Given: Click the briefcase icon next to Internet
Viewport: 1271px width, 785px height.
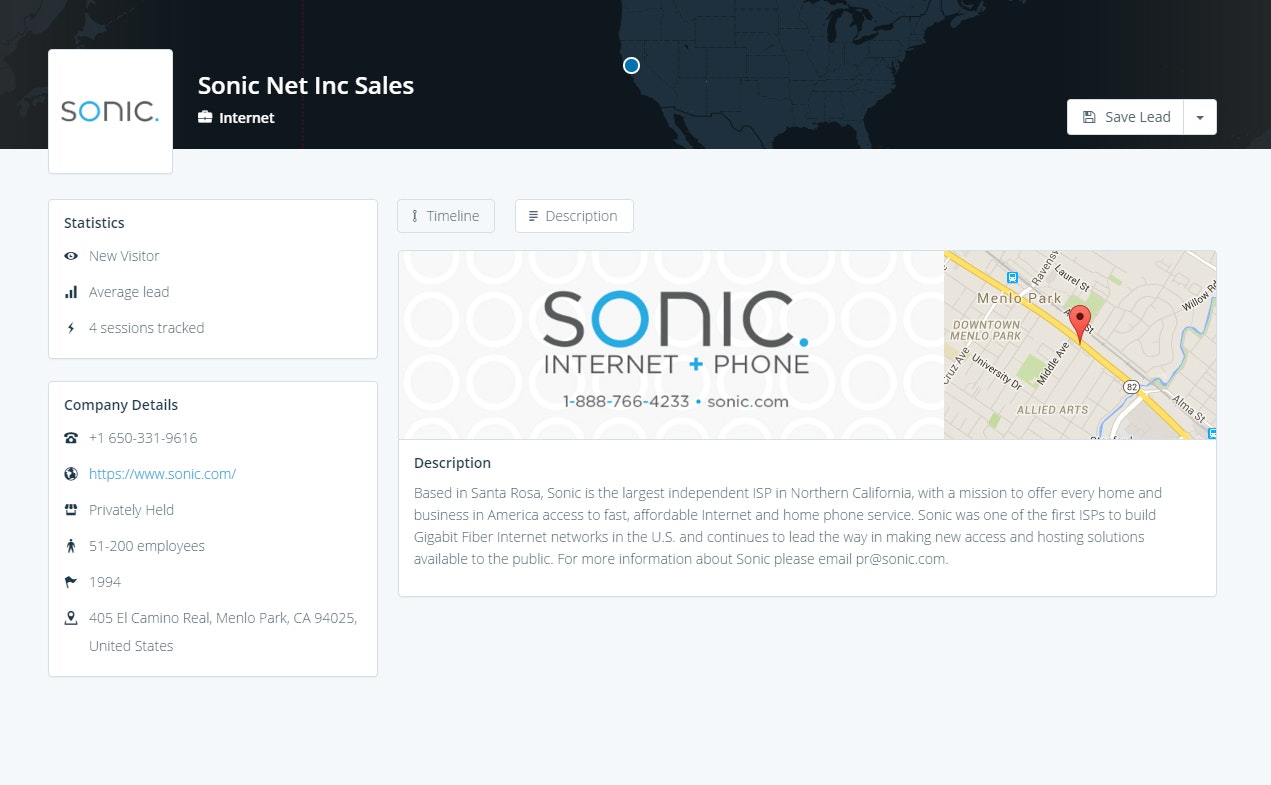Looking at the screenshot, I should 205,117.
